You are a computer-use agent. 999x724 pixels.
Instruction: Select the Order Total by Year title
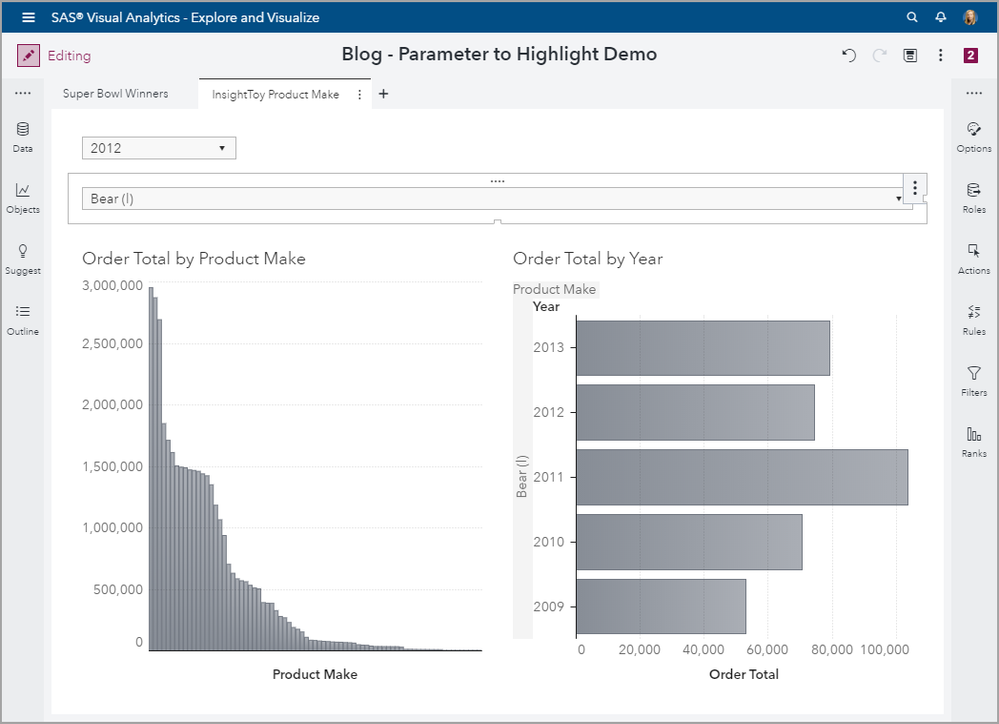[x=587, y=259]
